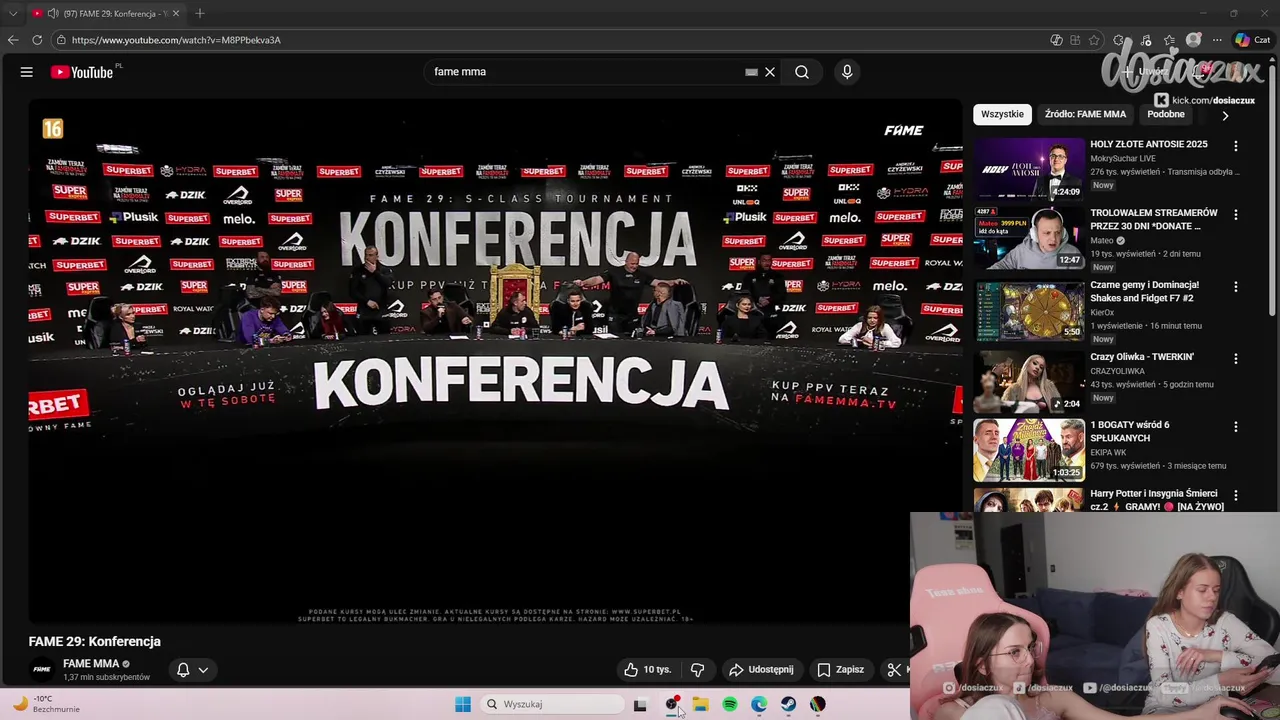
Task: Start voice search with the microphone
Action: pos(847,72)
